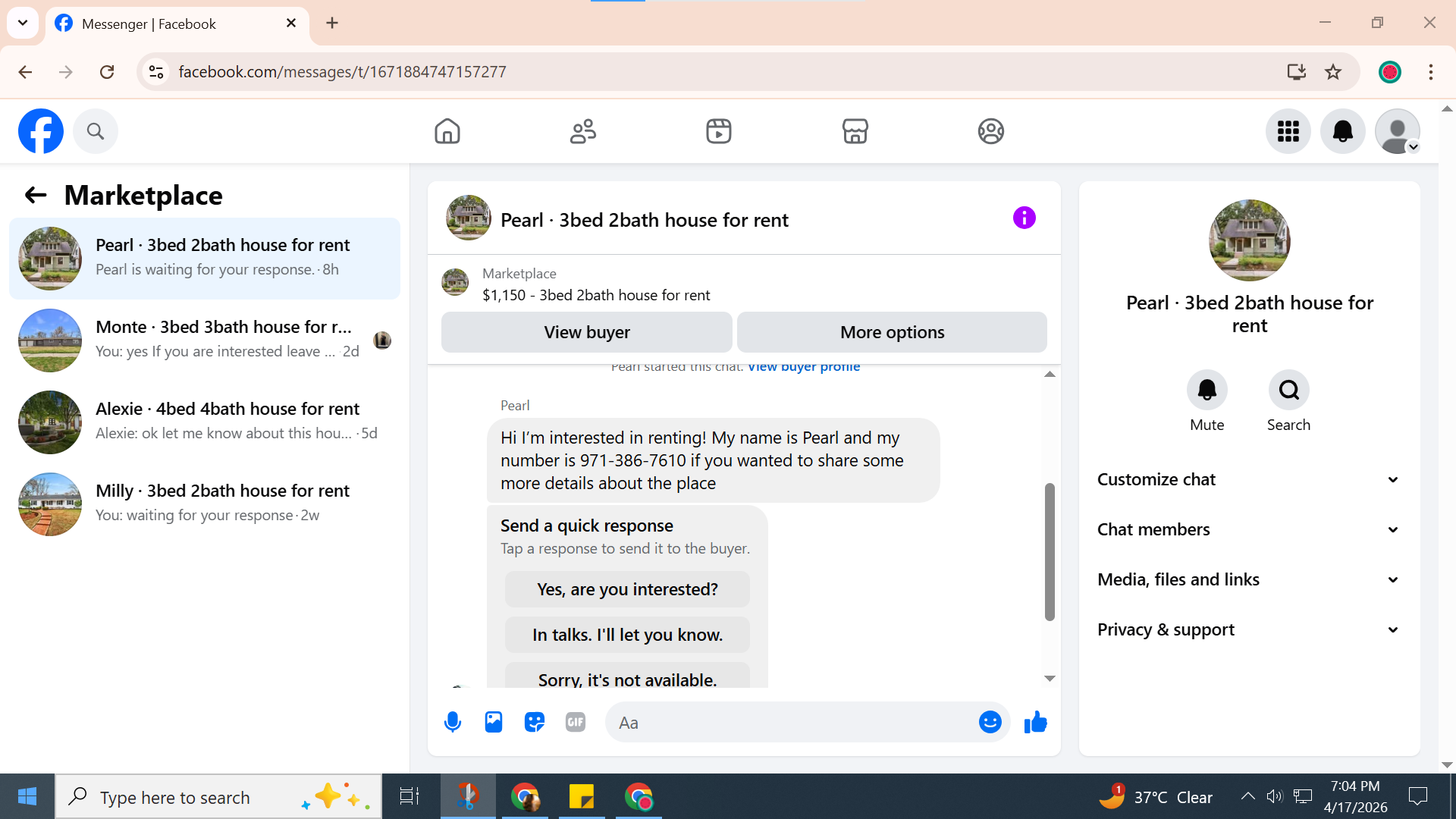The image size is (1456, 819).
Task: Open Facebook notifications bell
Action: point(1342,131)
